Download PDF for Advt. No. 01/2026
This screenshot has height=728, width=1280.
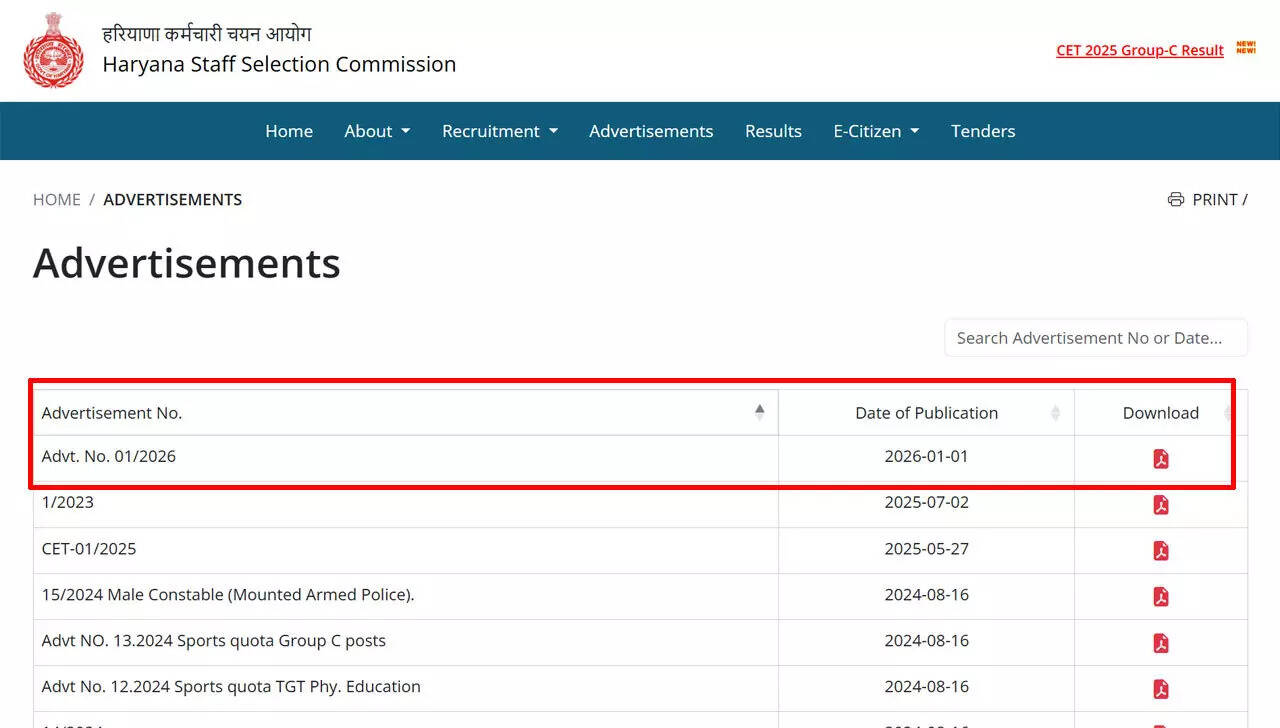tap(1160, 459)
